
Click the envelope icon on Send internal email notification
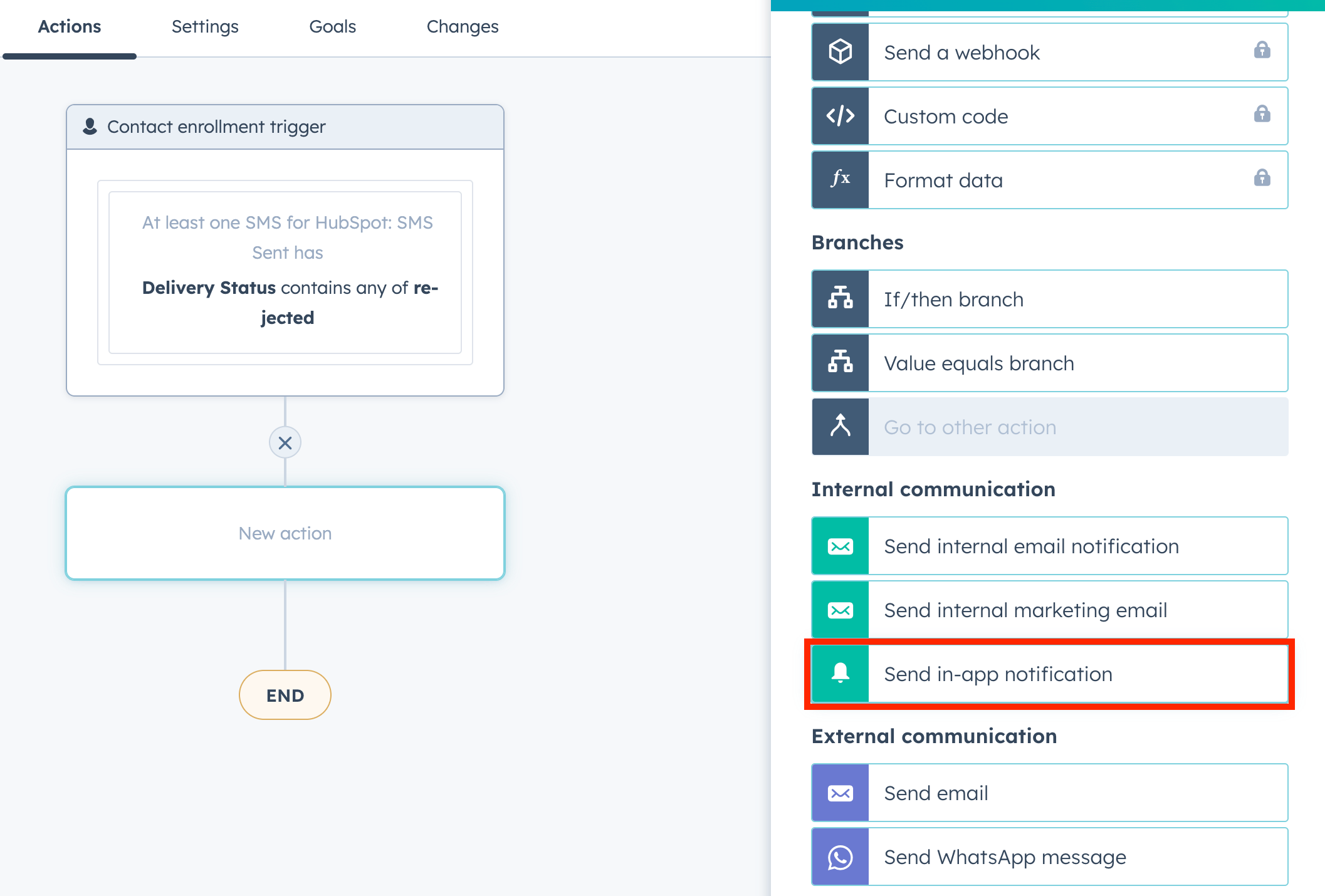[x=840, y=546]
